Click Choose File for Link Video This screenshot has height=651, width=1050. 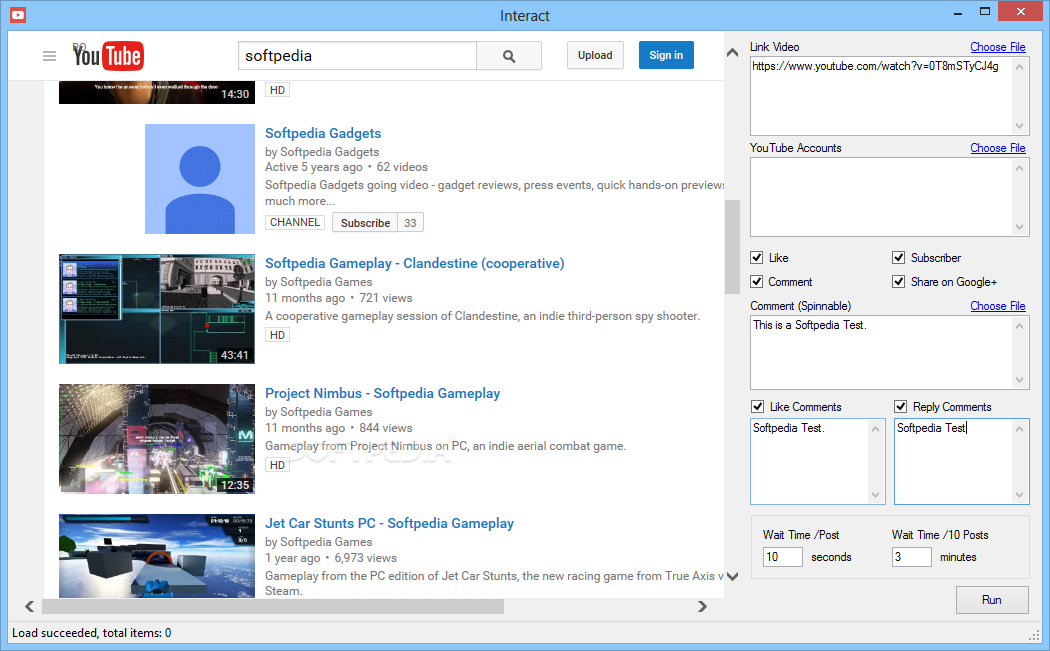tap(998, 47)
